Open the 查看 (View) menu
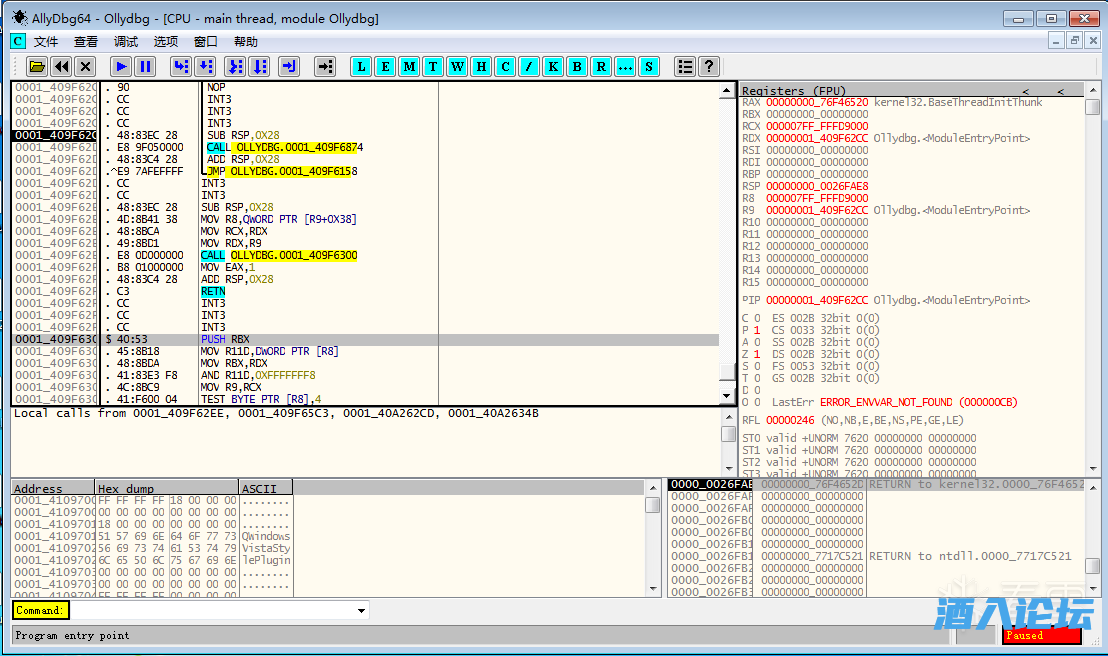This screenshot has height=656, width=1108. (86, 42)
